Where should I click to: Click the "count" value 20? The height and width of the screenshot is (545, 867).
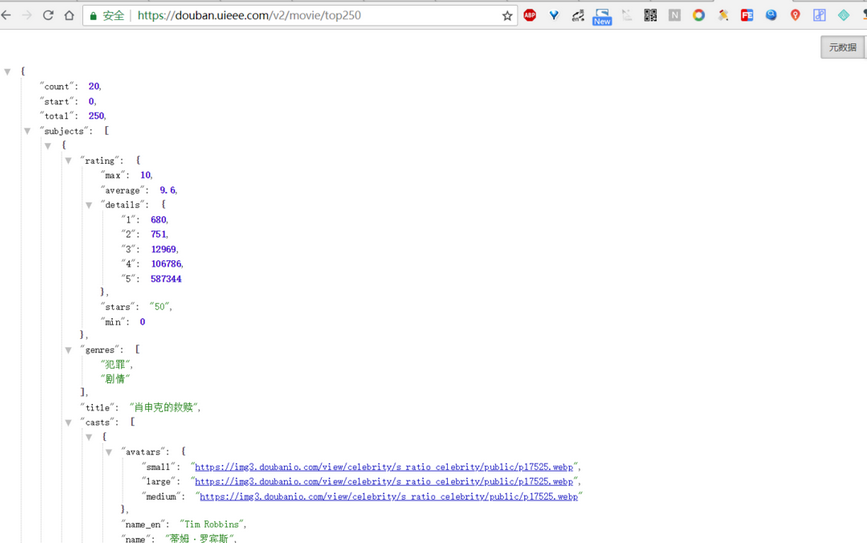(94, 86)
